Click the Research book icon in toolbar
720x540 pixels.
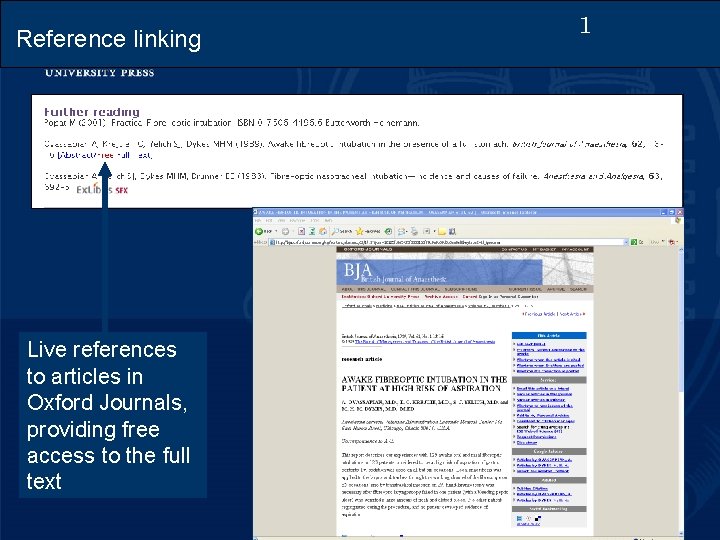[452, 231]
